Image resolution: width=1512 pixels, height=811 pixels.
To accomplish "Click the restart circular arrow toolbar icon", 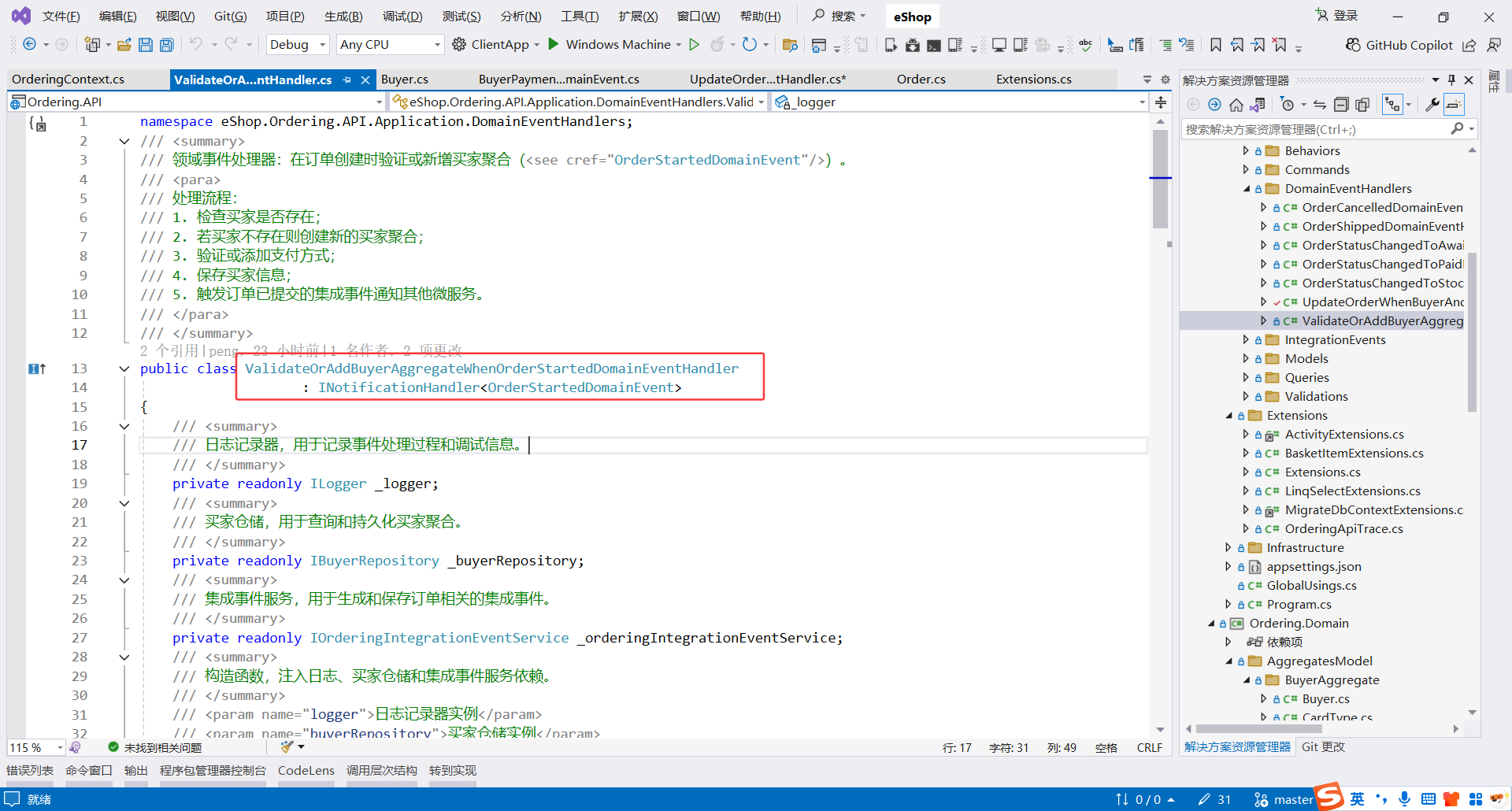I will [x=749, y=44].
